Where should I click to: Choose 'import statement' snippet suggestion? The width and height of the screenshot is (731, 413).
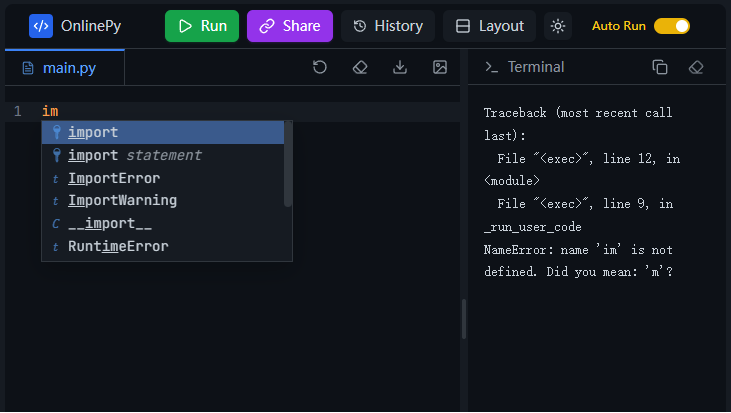click(x=163, y=155)
